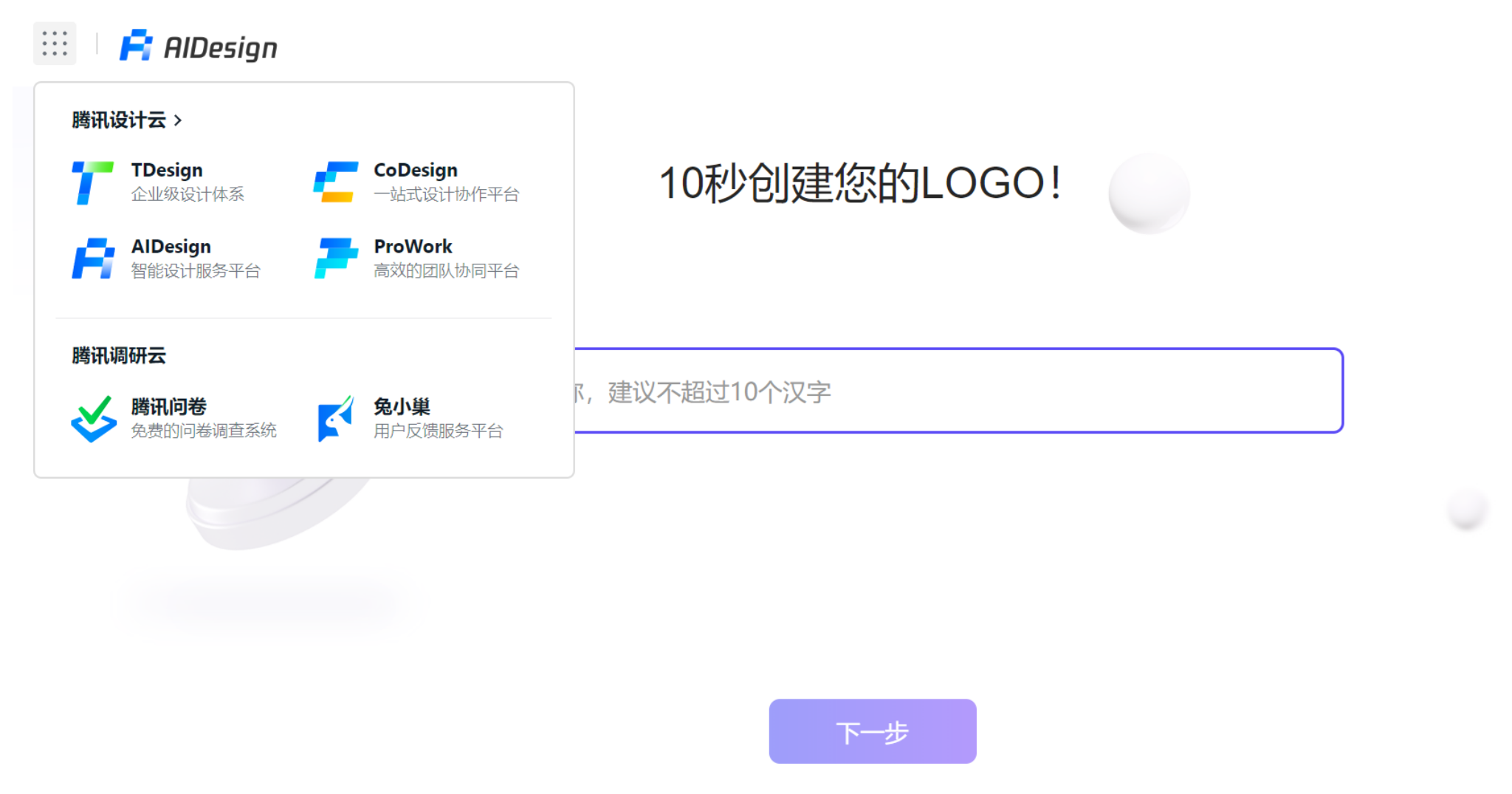The width and height of the screenshot is (1512, 794).
Task: Click the 腾讯调研云 section heading
Action: [x=118, y=355]
